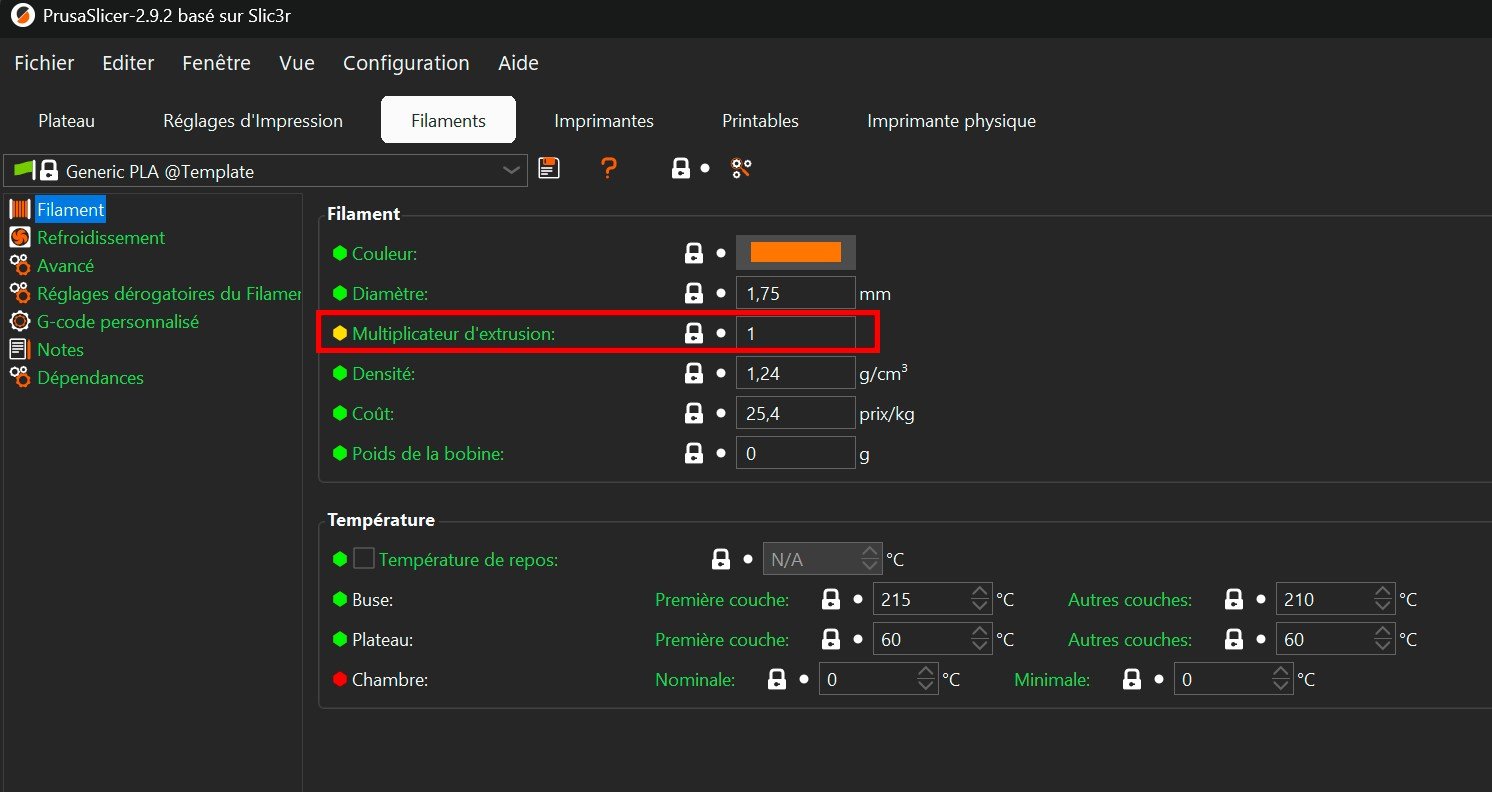Click the fan icon beside Refroidissement

click(20, 238)
